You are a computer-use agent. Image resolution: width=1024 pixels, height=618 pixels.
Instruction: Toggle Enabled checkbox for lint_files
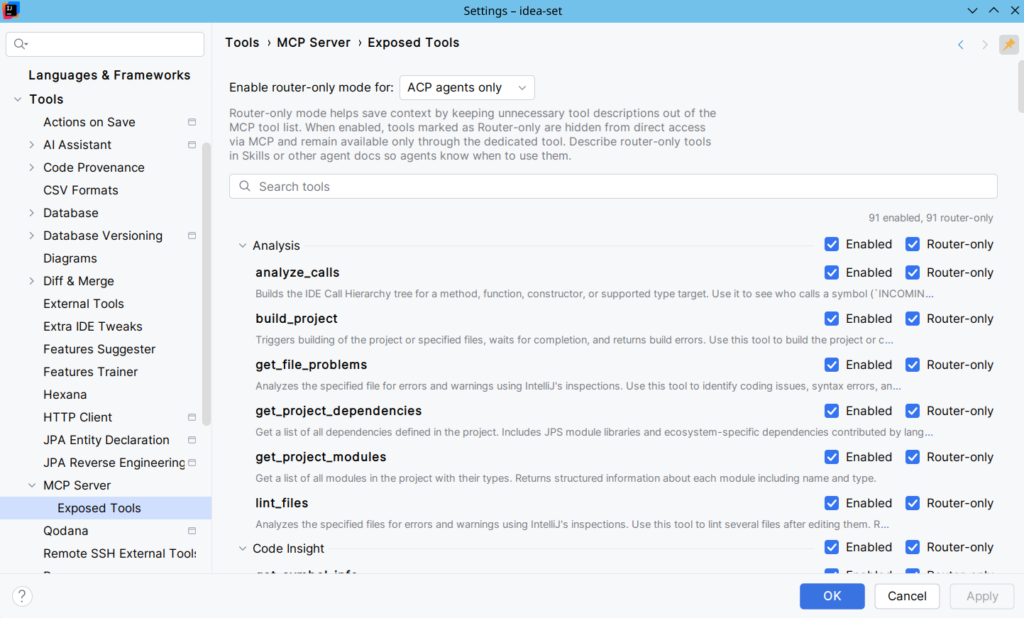coord(831,503)
